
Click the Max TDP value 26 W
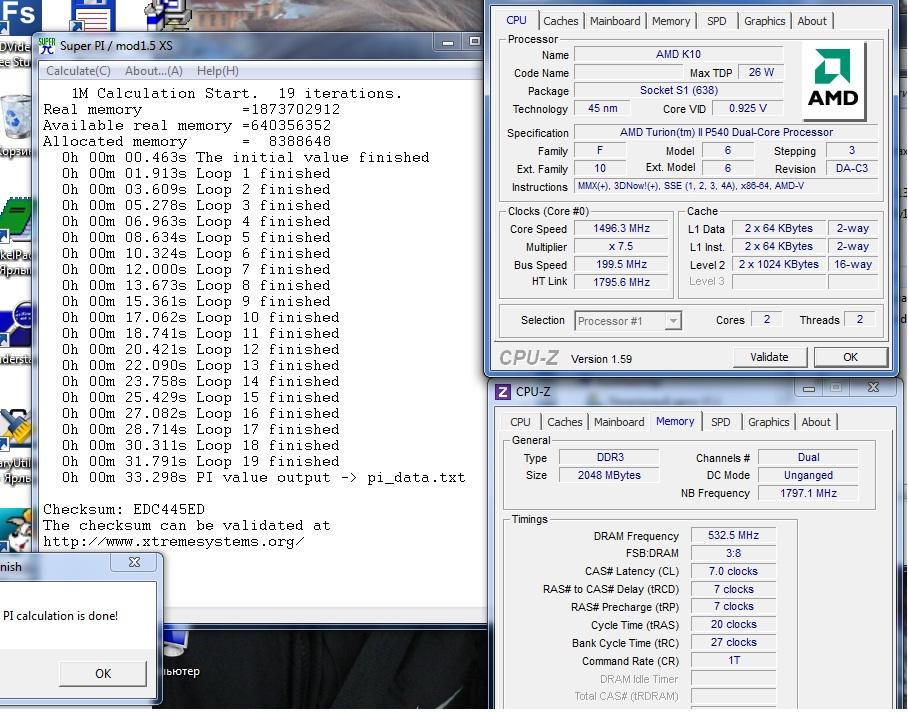[761, 72]
